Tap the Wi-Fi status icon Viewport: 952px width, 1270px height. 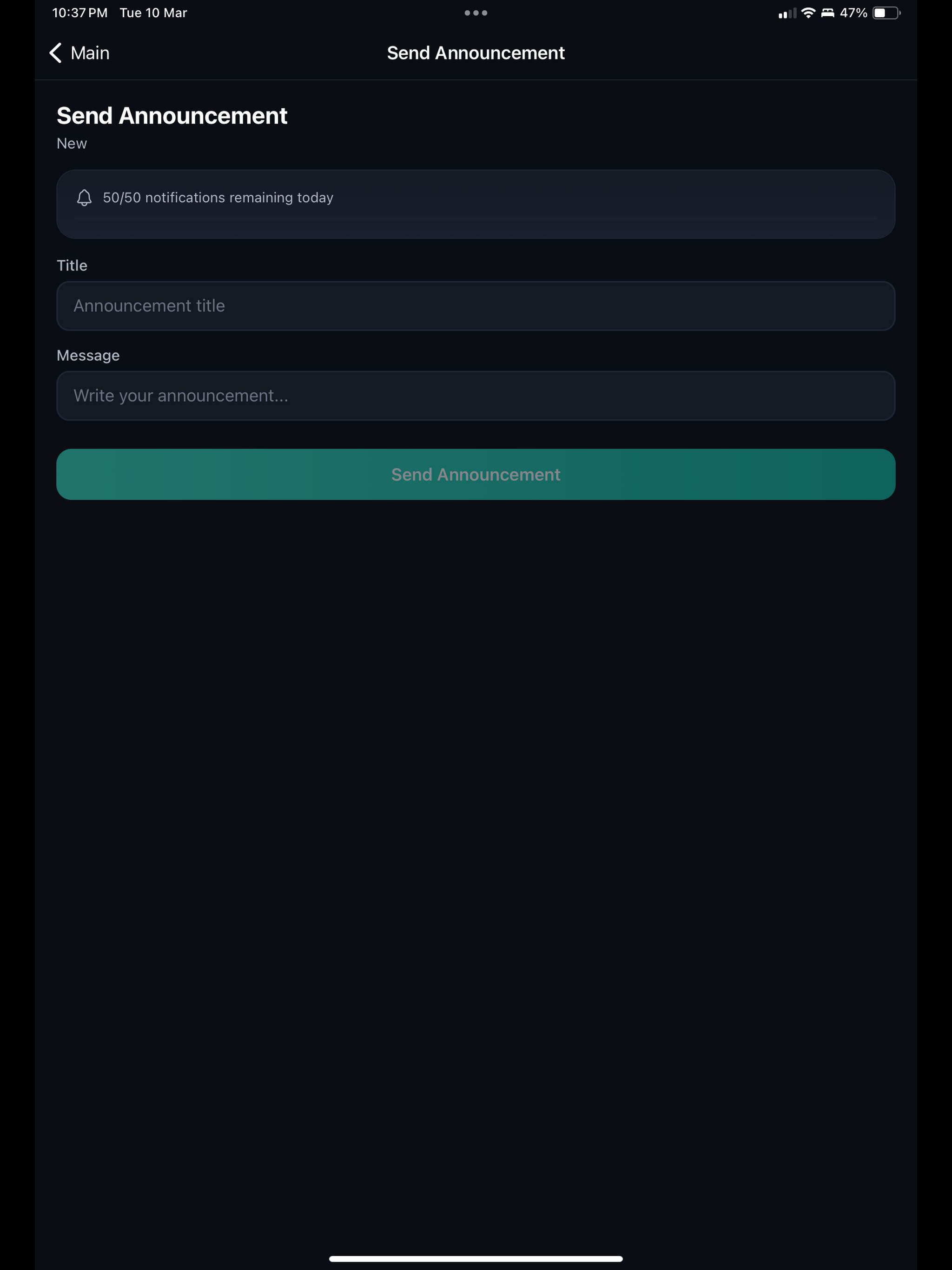pos(808,13)
